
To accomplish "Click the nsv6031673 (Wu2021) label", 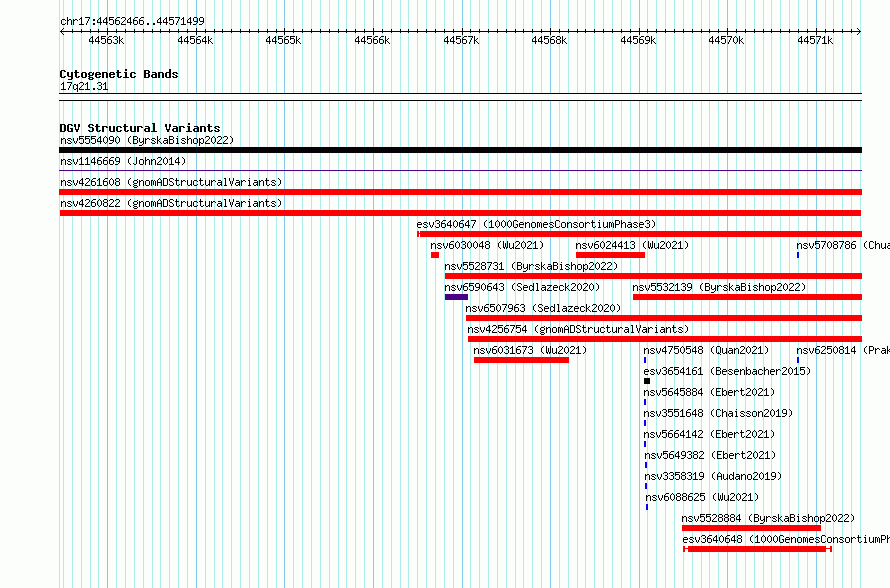I will pyautogui.click(x=530, y=350).
